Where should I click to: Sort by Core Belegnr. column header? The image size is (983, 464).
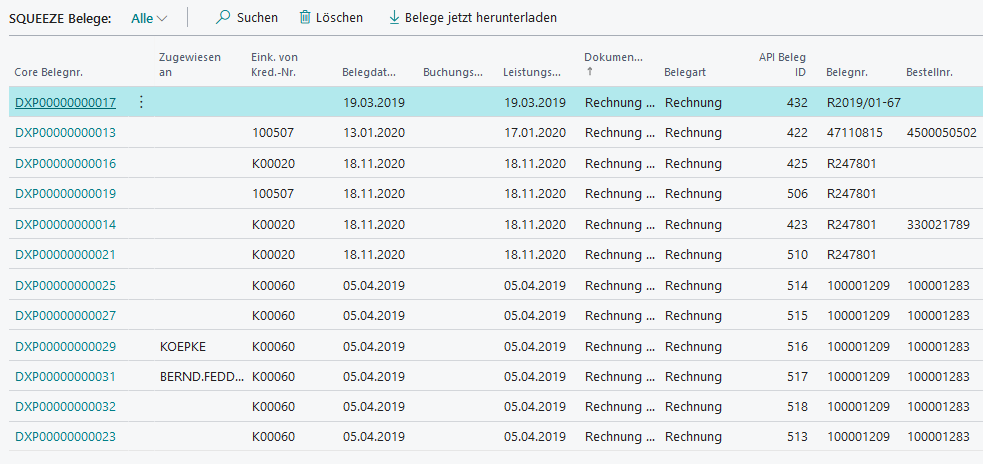tap(48, 73)
